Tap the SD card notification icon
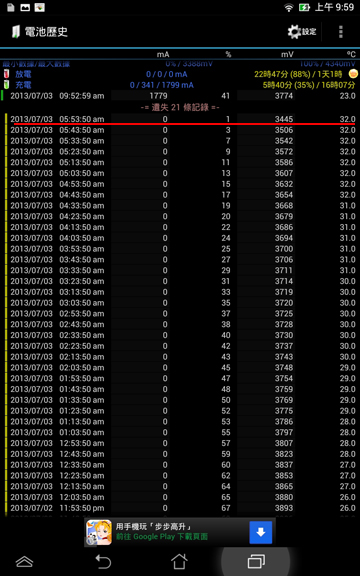 coord(11,7)
